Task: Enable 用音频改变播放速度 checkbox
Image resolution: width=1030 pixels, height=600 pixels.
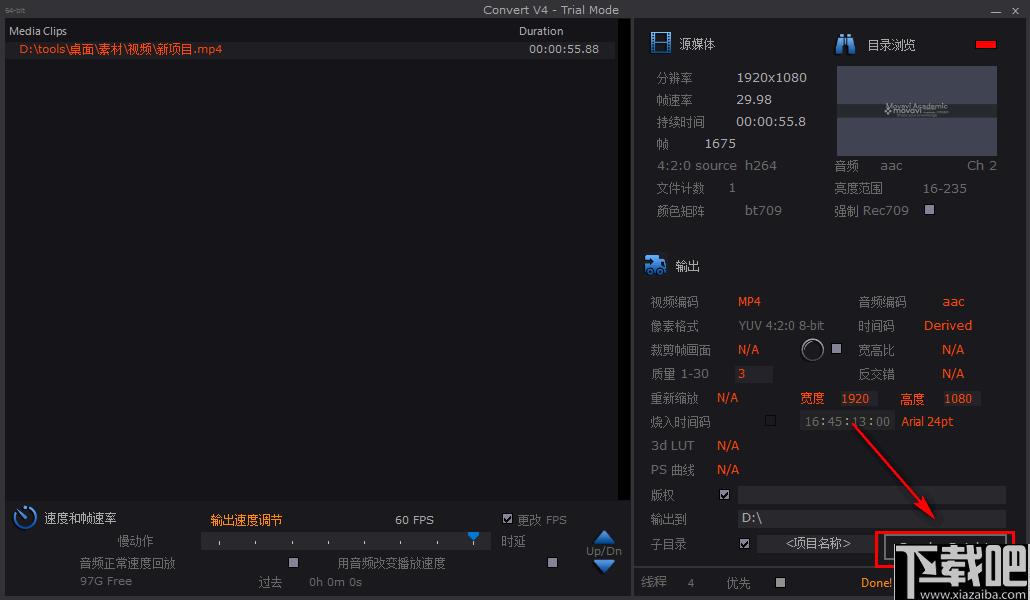Action: click(x=552, y=563)
